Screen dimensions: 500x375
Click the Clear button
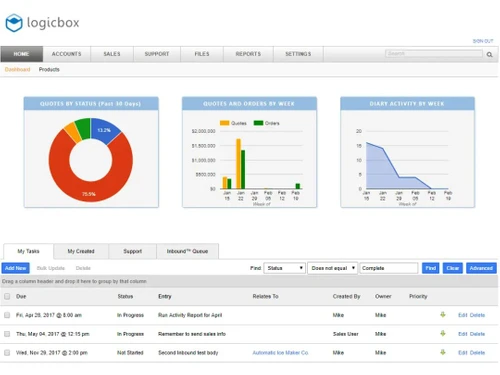453,268
